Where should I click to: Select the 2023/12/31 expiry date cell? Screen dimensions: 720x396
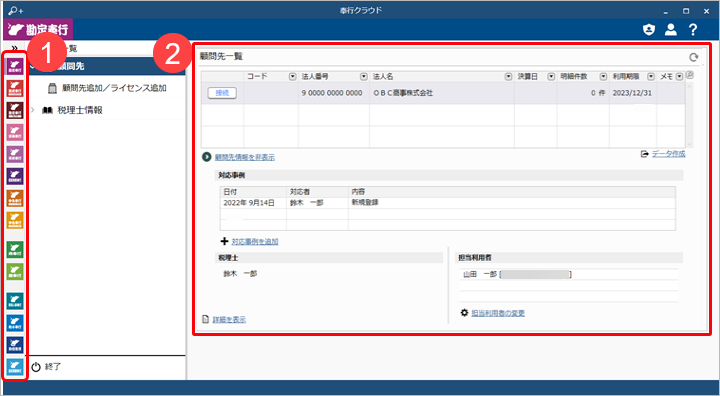(633, 93)
